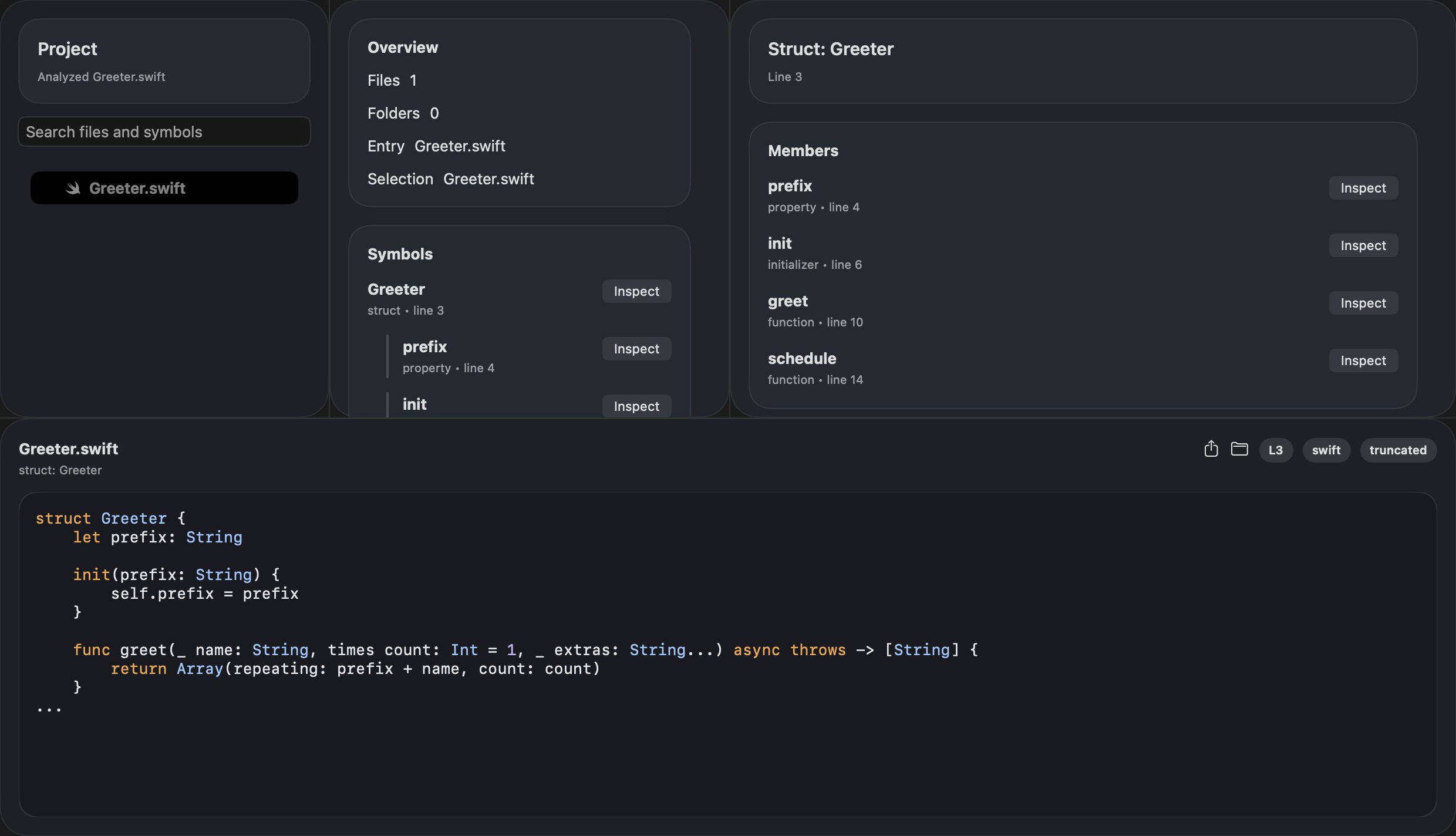
Task: Click the swift language badge
Action: [1326, 450]
